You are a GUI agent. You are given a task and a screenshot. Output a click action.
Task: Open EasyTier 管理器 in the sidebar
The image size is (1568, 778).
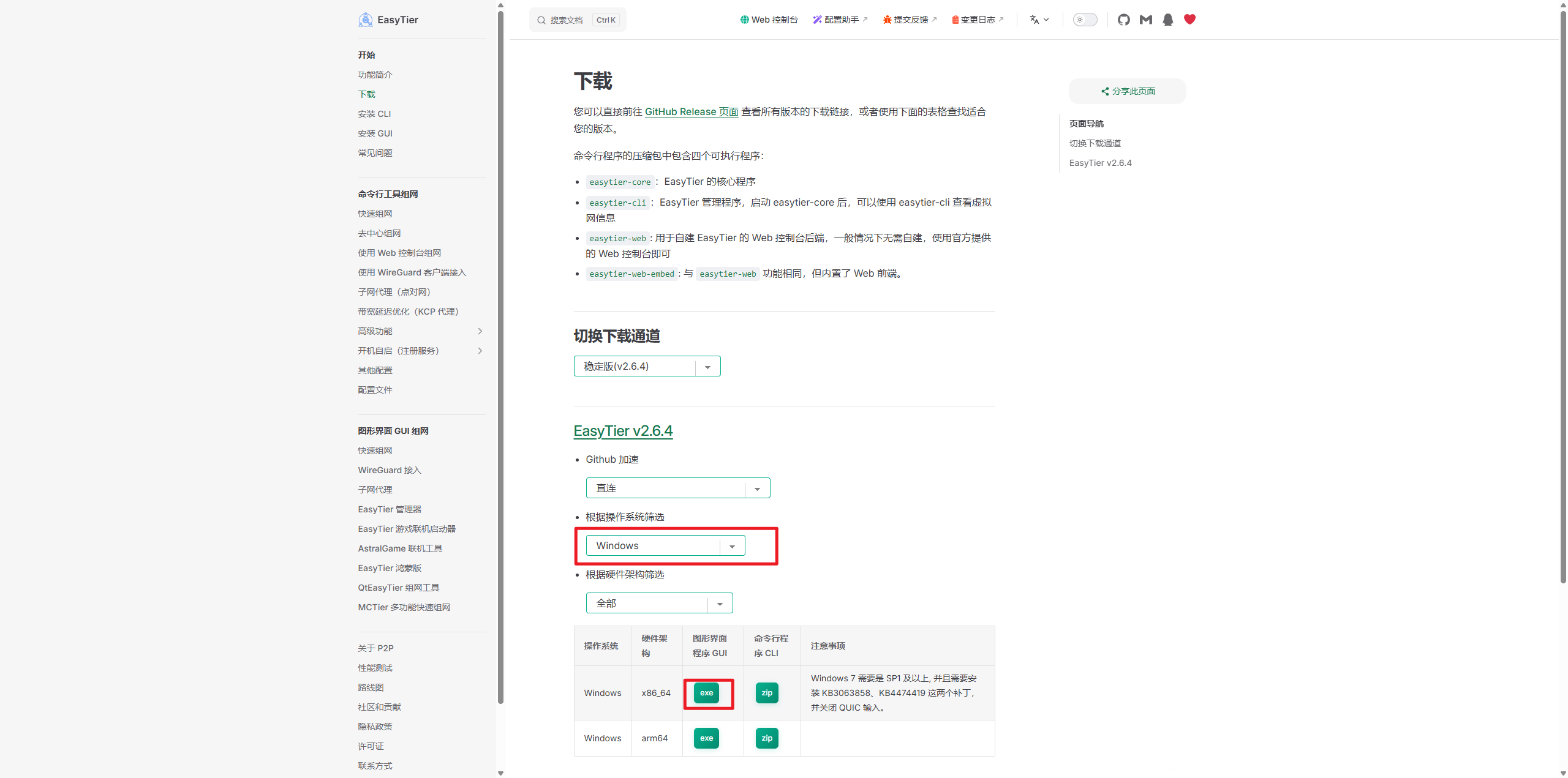pos(390,509)
